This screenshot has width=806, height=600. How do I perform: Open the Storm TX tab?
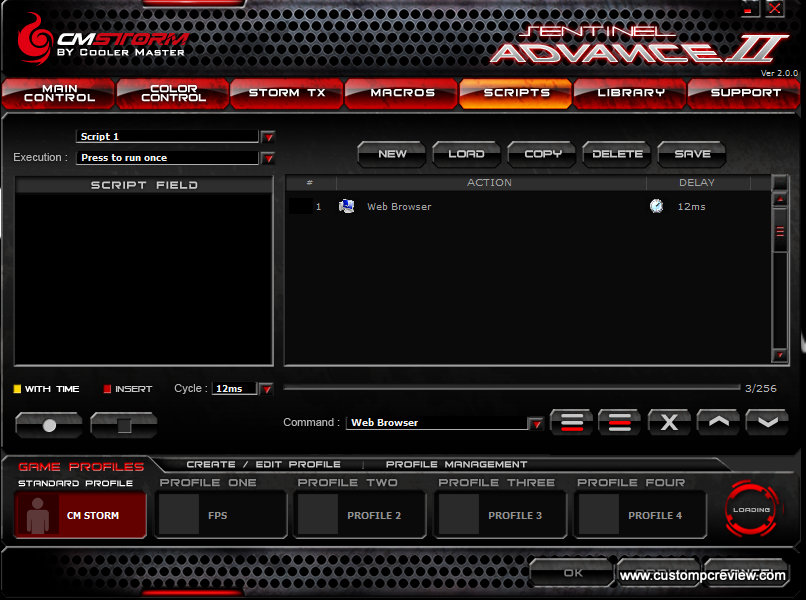[x=287, y=93]
